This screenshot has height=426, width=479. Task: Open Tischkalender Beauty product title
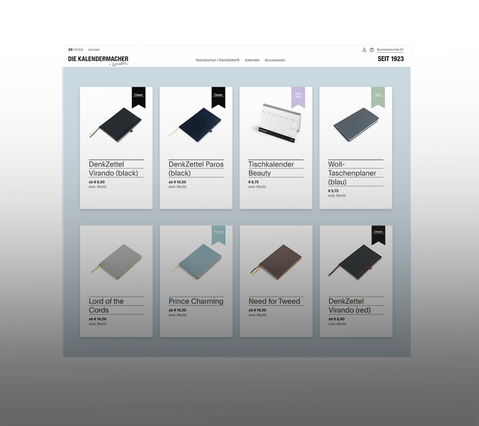(x=271, y=169)
